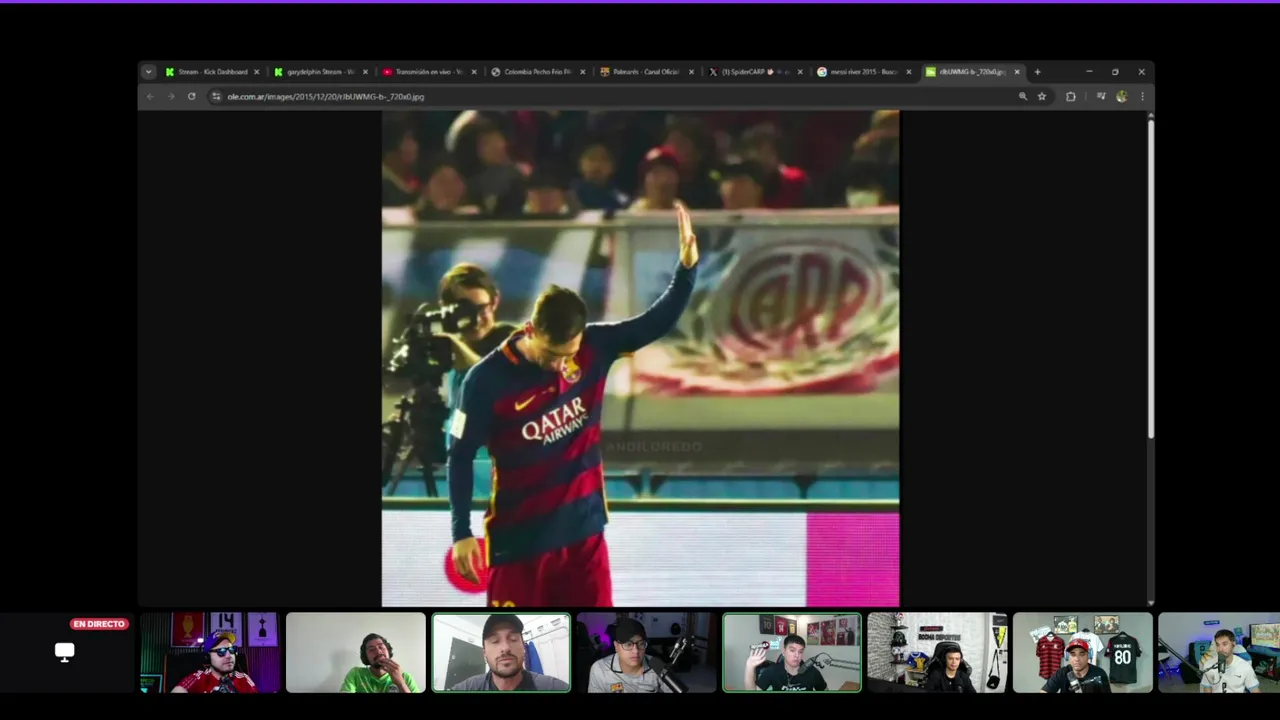Switch to the SpiderCARP X tab
Viewport: 1280px width, 720px height.
[x=755, y=72]
